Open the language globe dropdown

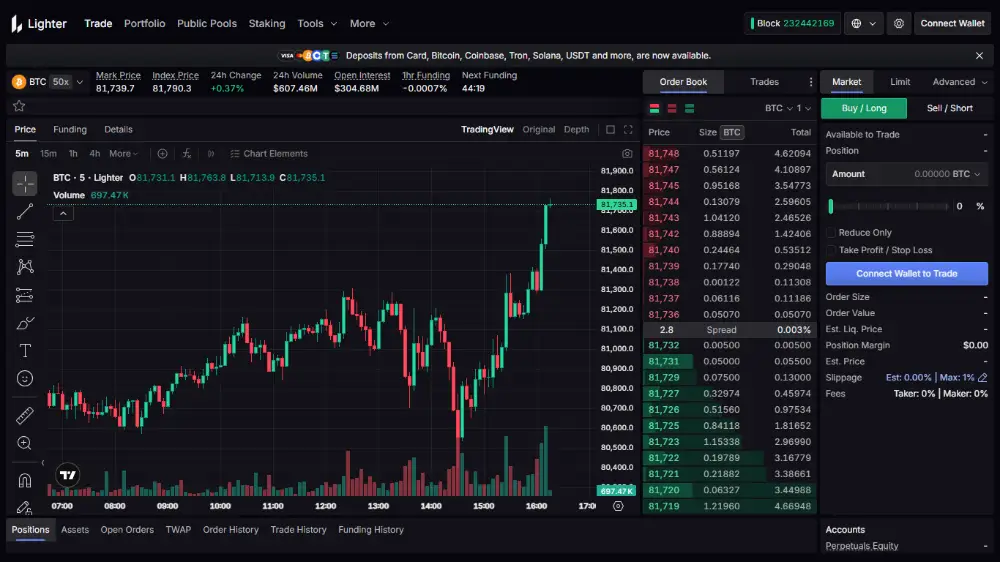[x=864, y=24]
